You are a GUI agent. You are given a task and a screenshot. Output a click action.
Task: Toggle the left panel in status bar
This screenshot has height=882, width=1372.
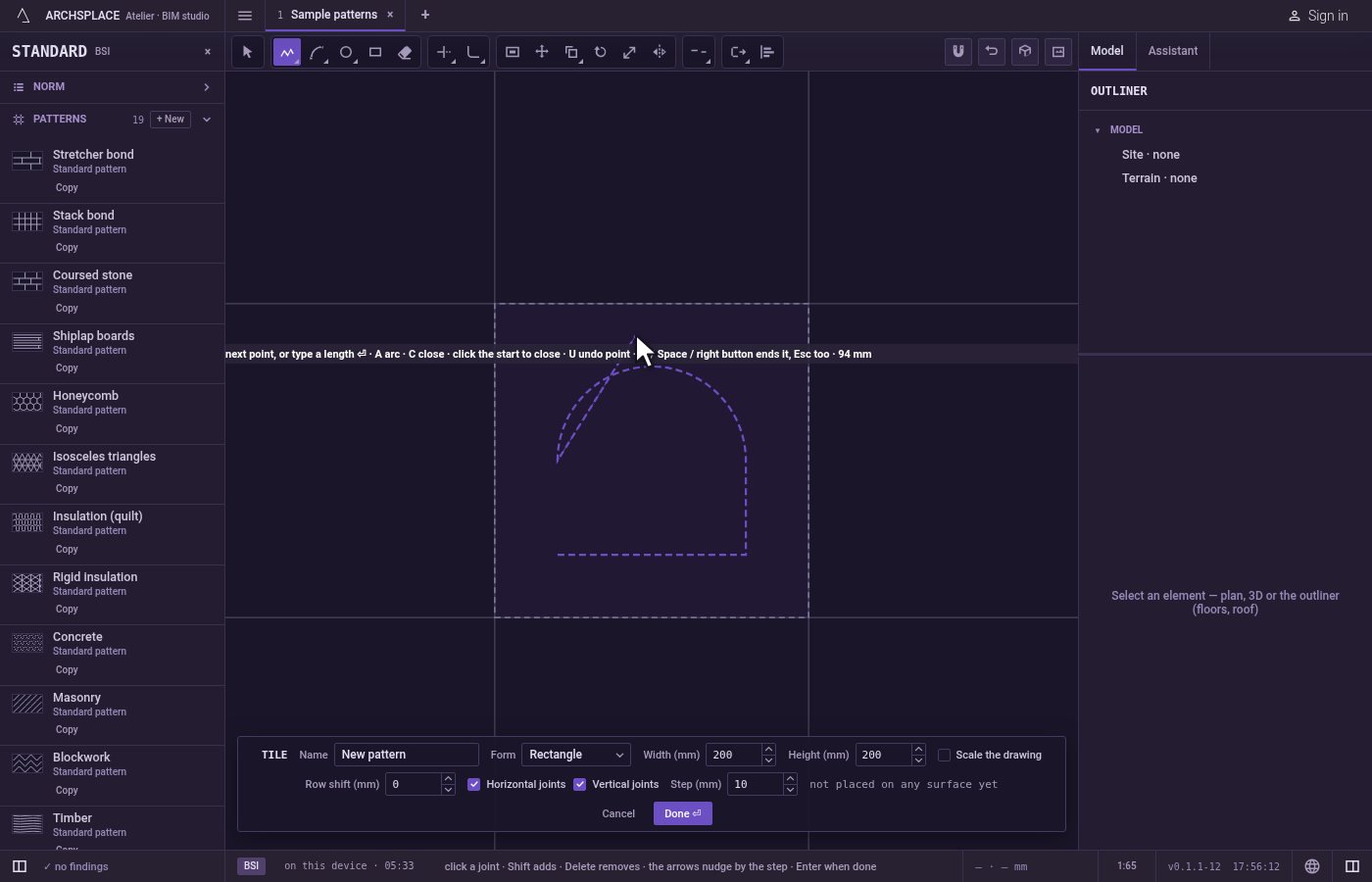(x=20, y=866)
